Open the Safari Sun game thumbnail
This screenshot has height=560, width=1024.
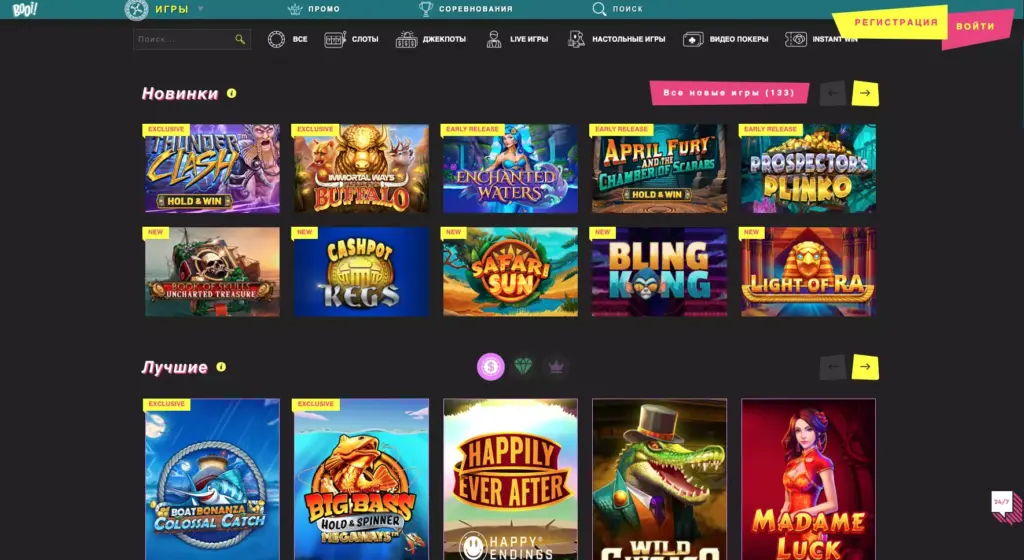coord(510,271)
